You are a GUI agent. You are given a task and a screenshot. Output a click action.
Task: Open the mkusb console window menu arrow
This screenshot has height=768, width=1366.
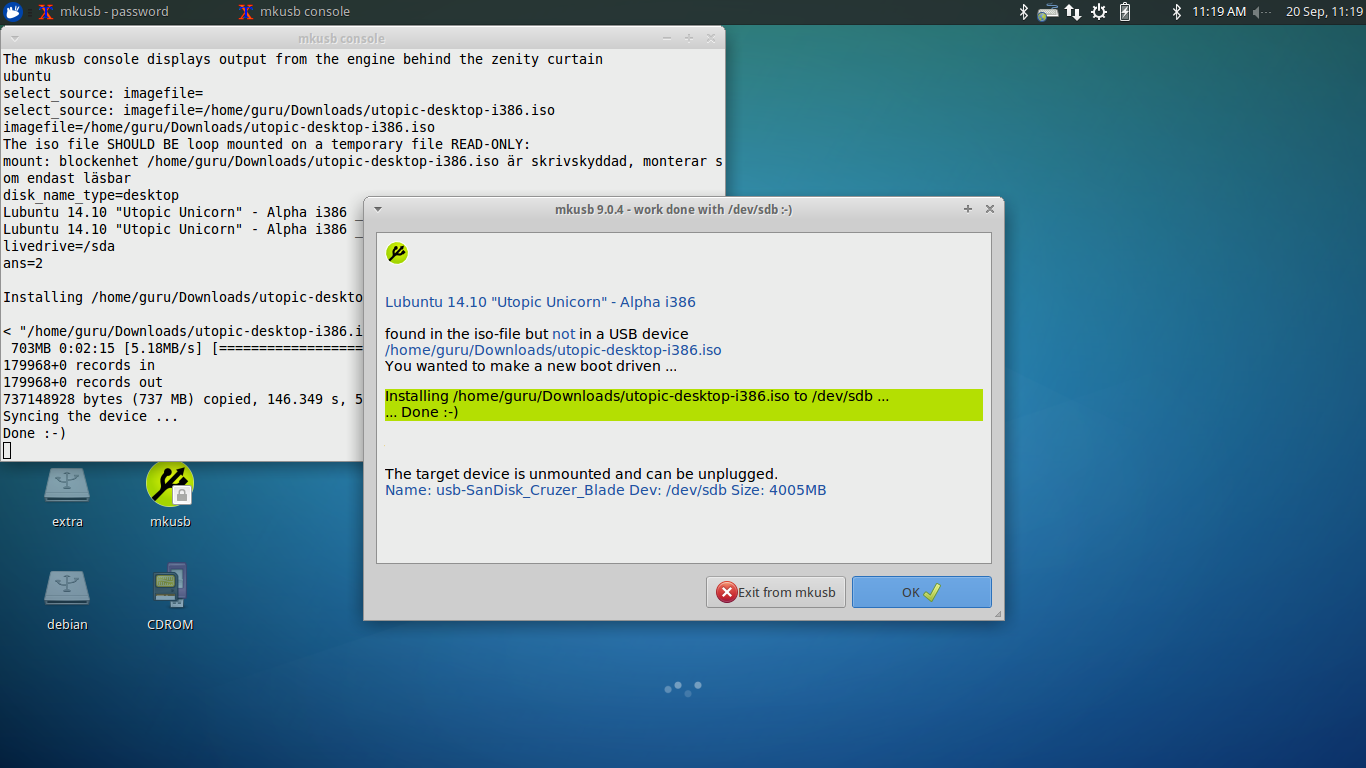click(x=13, y=38)
